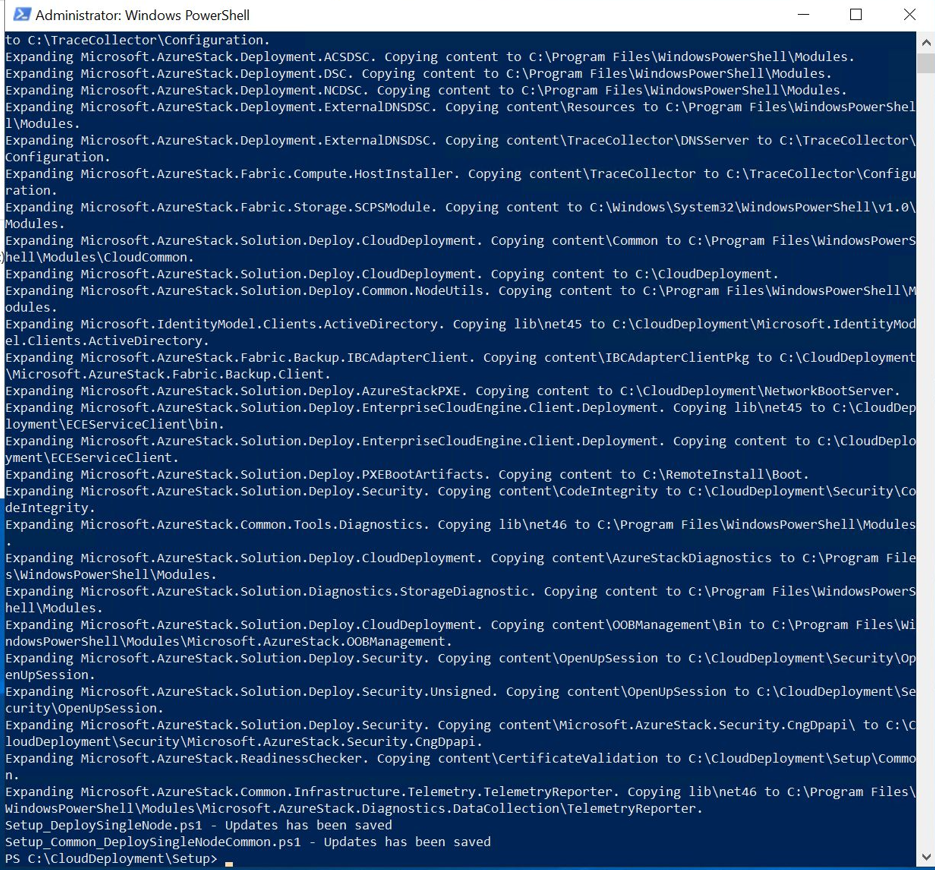Viewport: 935px width, 870px height.
Task: Click the 'Administrator: Windows PowerShell' title text
Action: point(142,15)
